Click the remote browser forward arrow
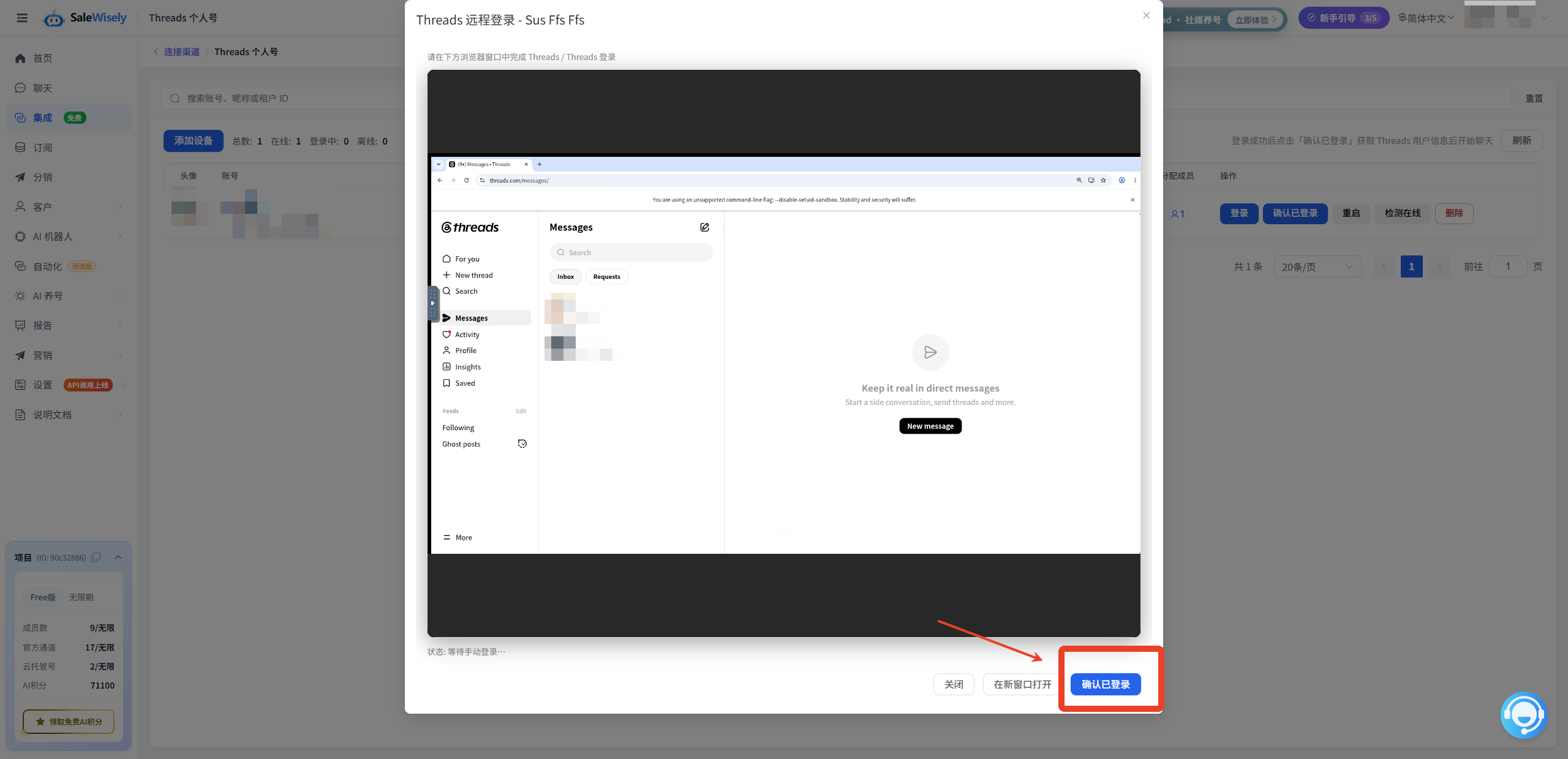 tap(453, 180)
